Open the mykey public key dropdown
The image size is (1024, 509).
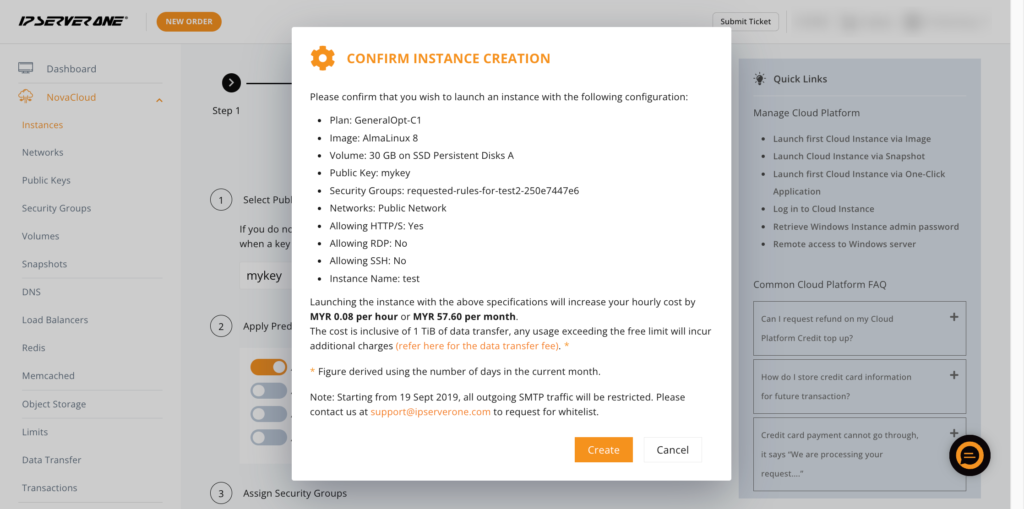coord(266,276)
